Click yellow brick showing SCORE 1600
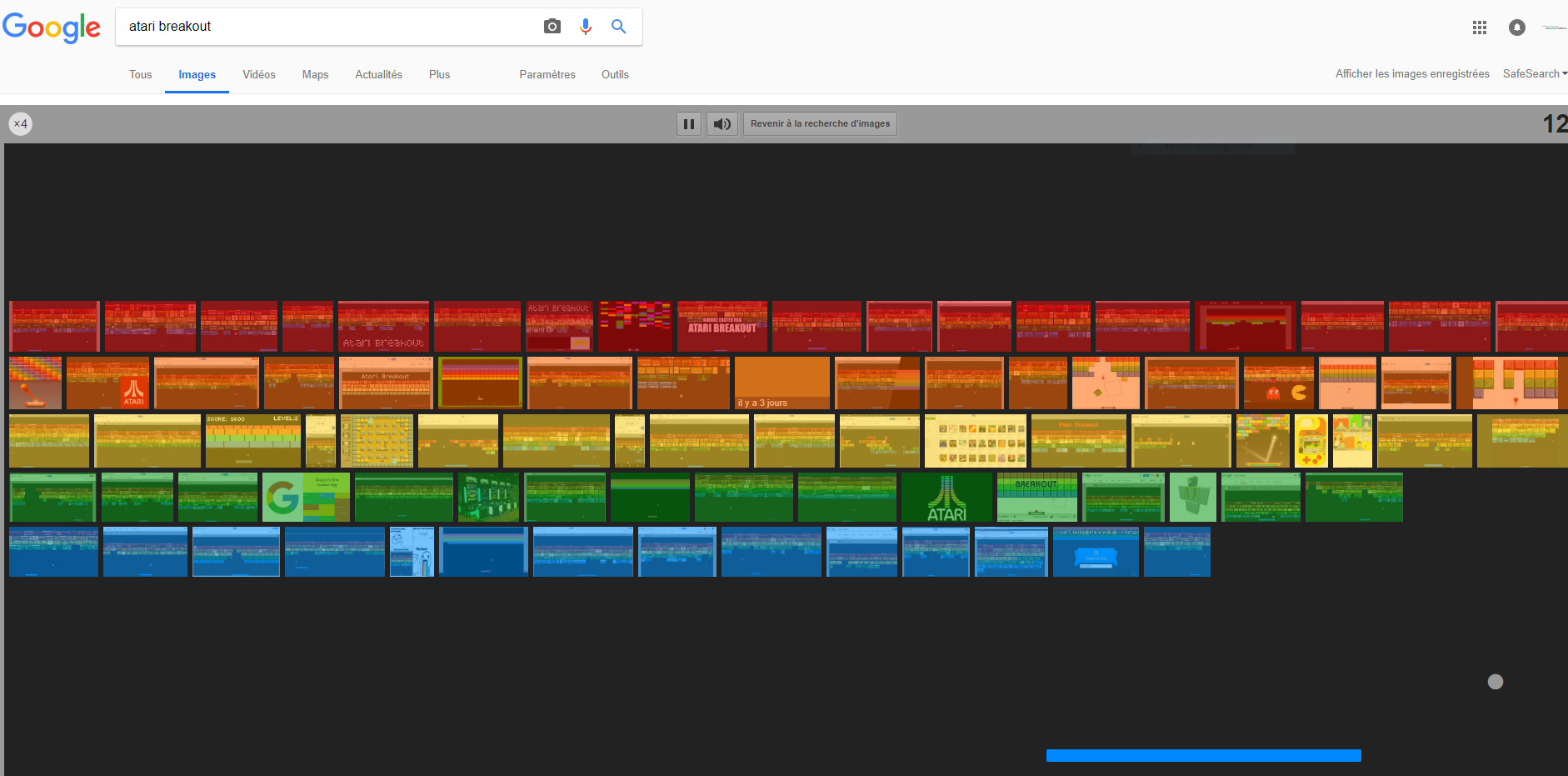Image resolution: width=1568 pixels, height=776 pixels. 253,440
